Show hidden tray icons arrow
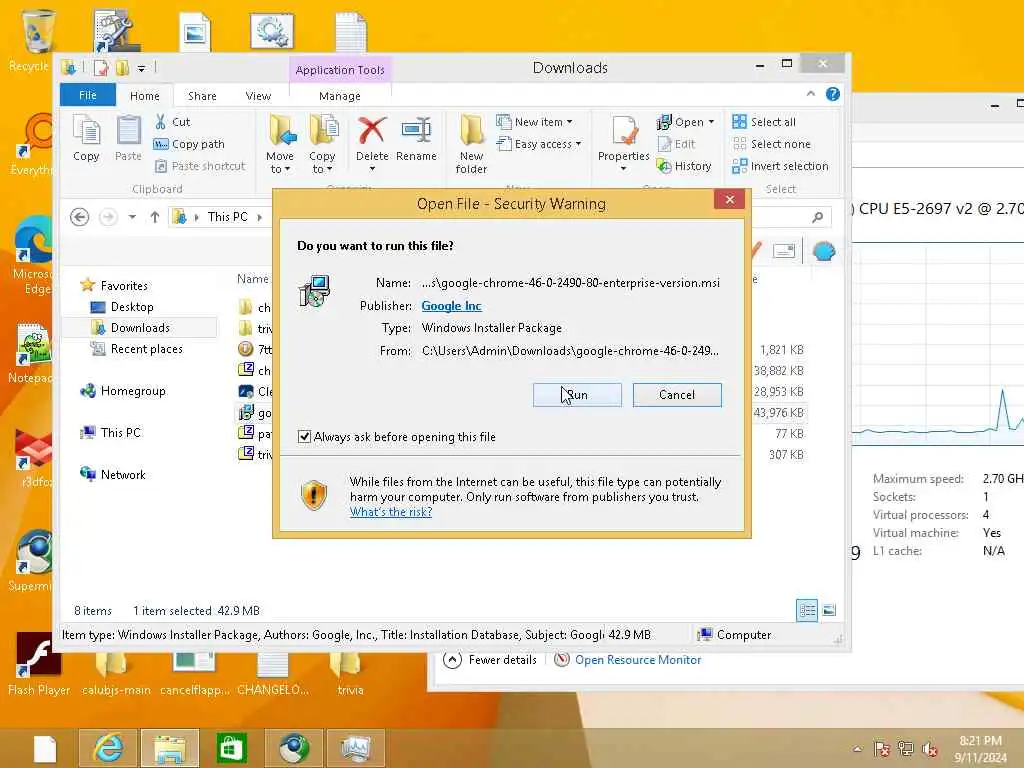The width and height of the screenshot is (1024, 768). tap(857, 748)
